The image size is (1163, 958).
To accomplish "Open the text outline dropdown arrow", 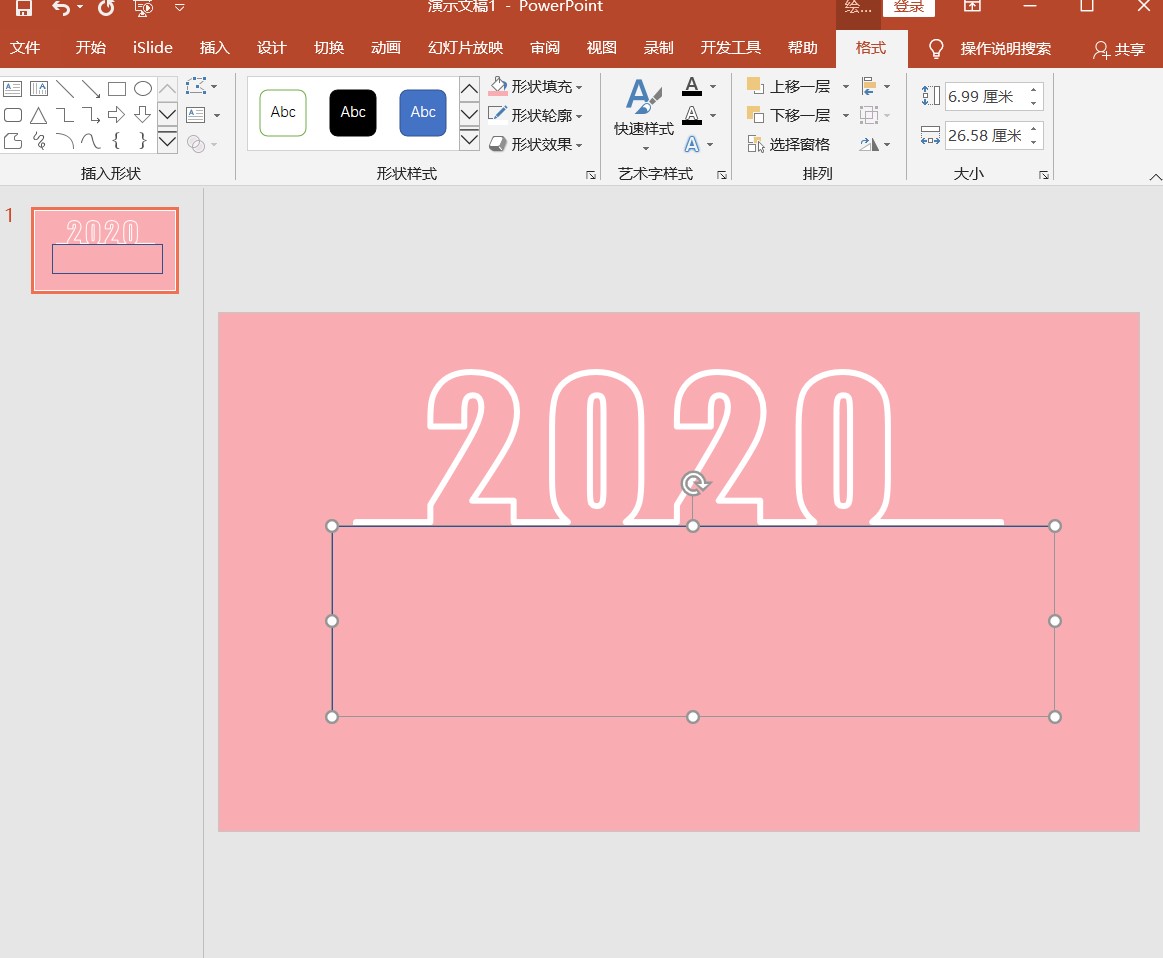I will (713, 116).
